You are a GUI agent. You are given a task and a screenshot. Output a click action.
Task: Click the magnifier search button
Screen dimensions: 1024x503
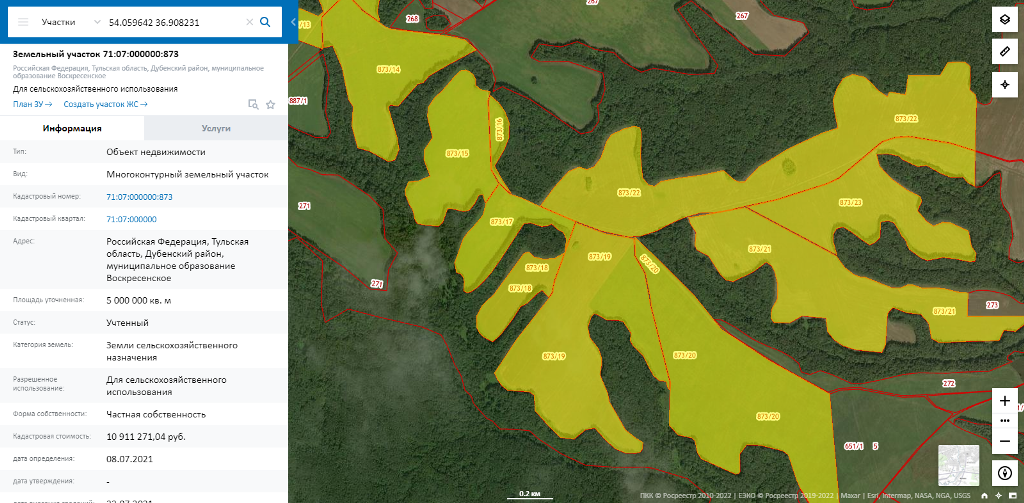coord(265,21)
